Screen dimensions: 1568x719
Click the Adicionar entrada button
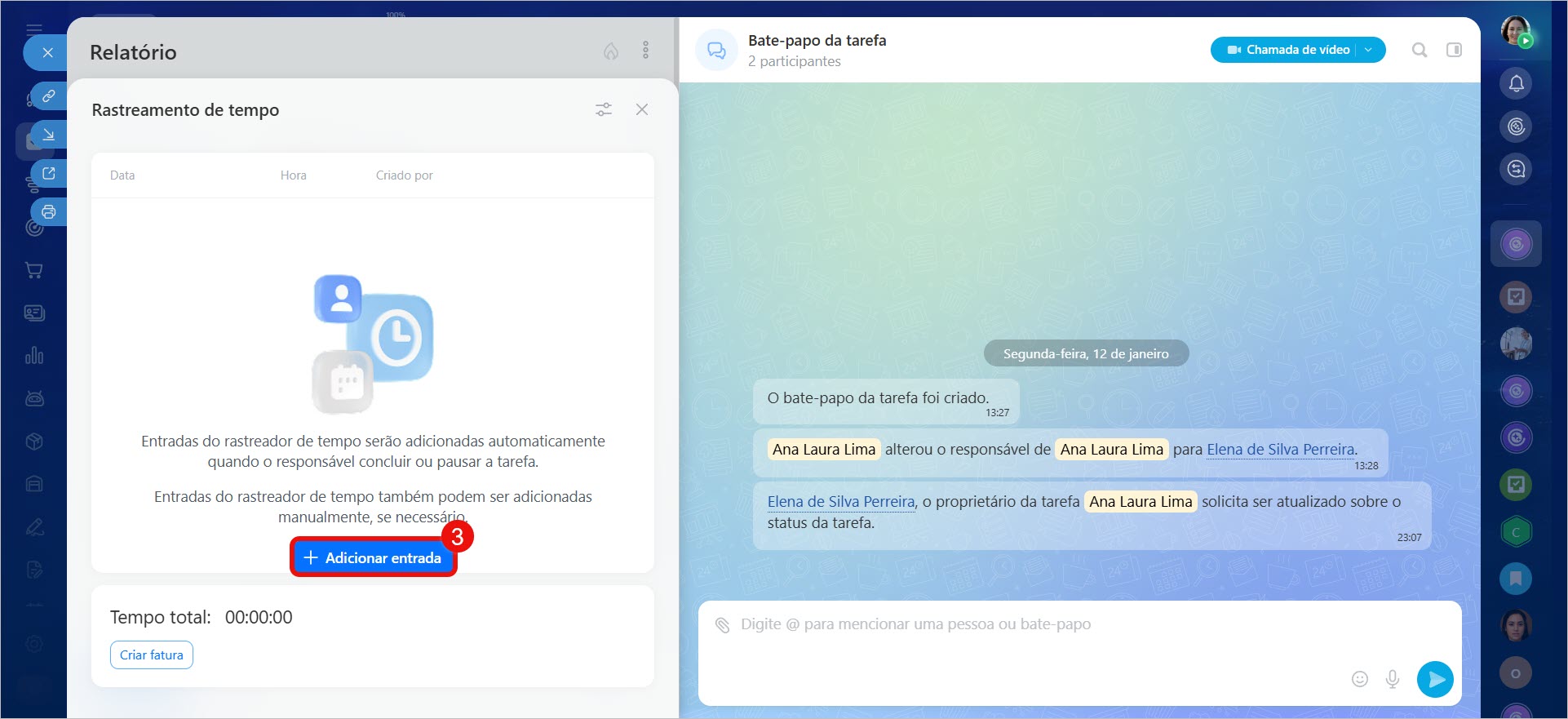click(x=373, y=557)
